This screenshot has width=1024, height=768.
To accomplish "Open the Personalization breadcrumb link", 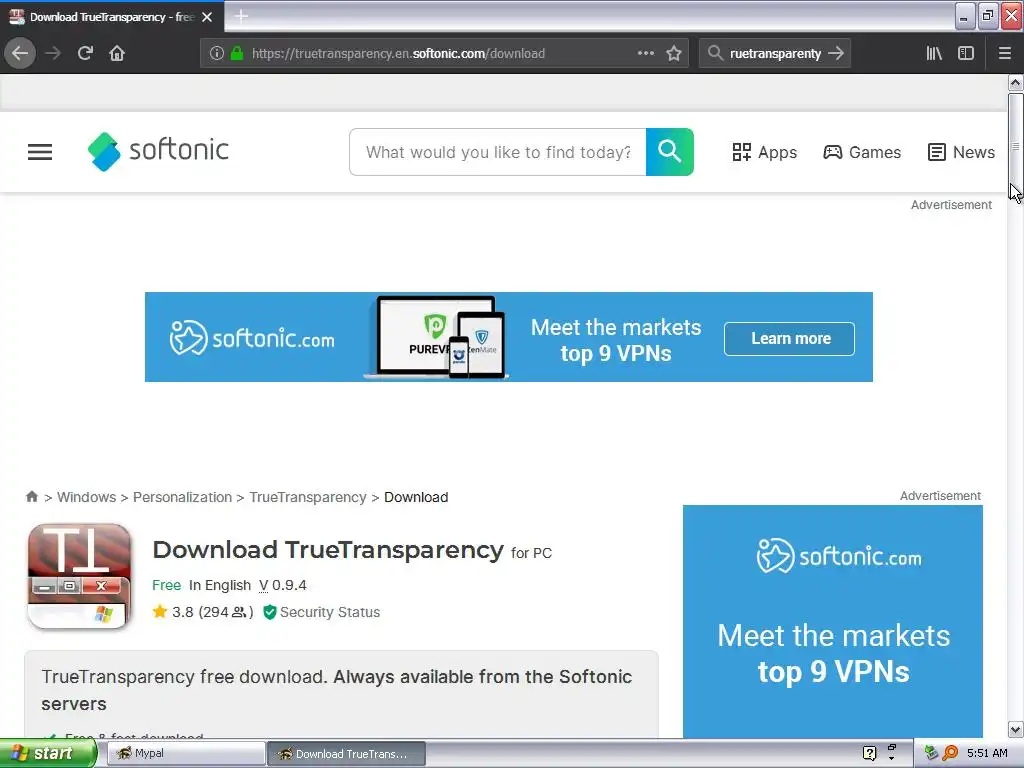I will (182, 497).
